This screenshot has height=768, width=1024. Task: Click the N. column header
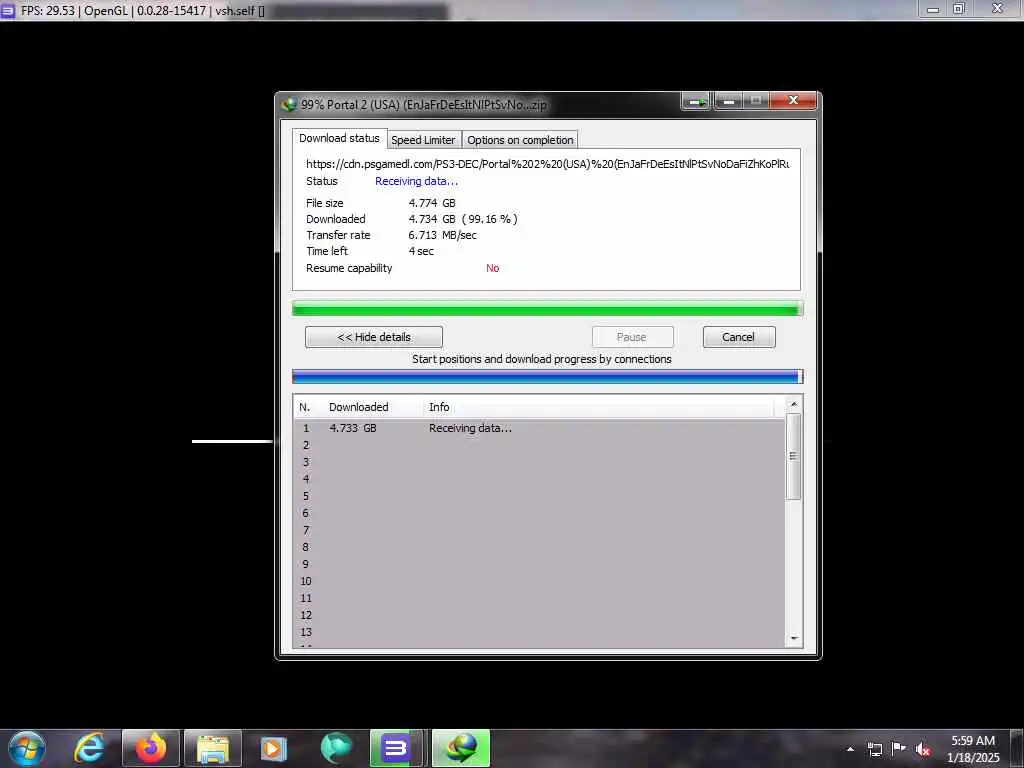pyautogui.click(x=304, y=407)
